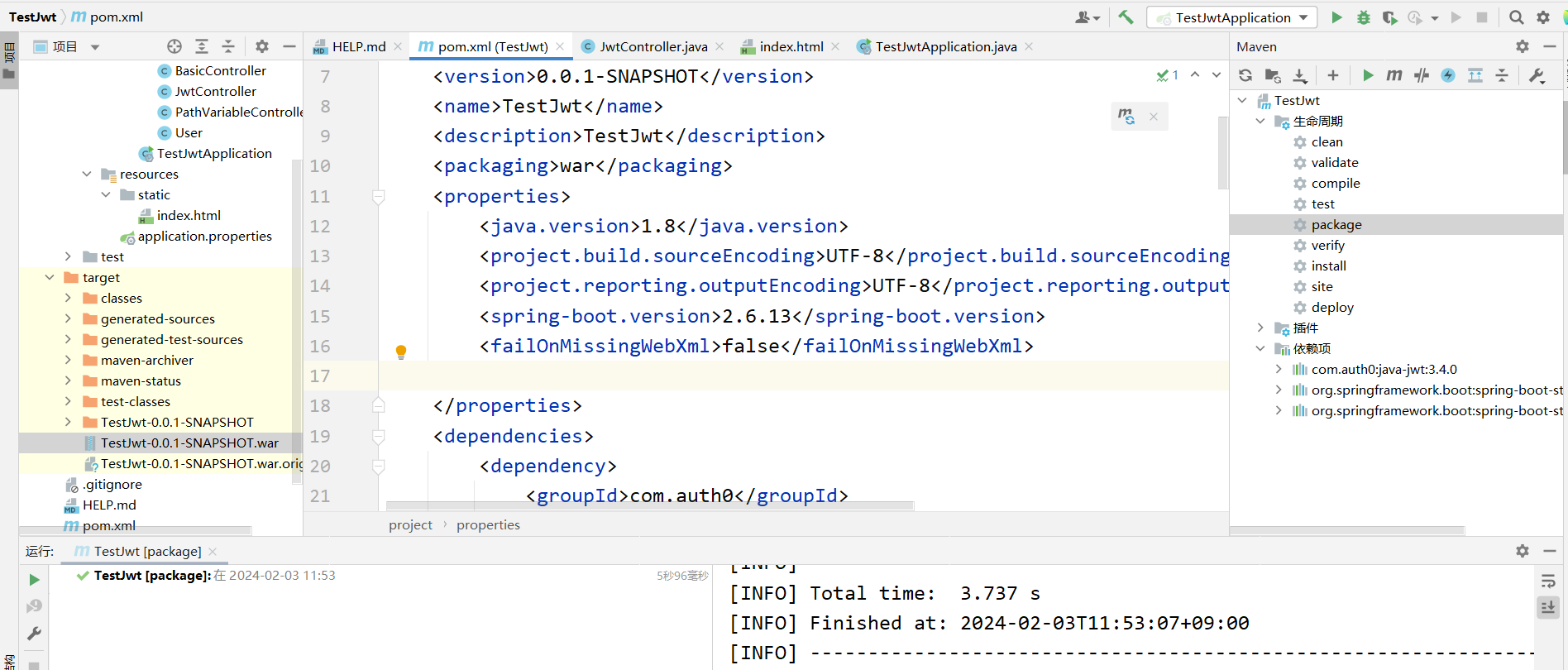Toggle offline mode in Maven toolbar

tap(1422, 75)
